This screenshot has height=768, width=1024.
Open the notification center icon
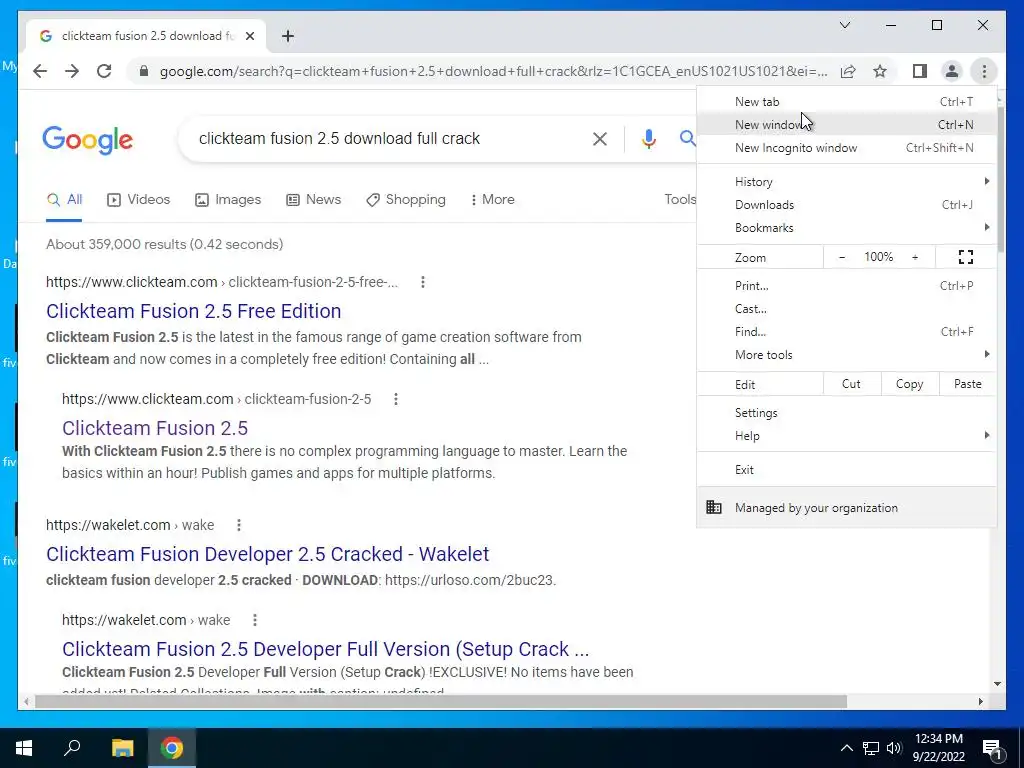pyautogui.click(x=992, y=748)
